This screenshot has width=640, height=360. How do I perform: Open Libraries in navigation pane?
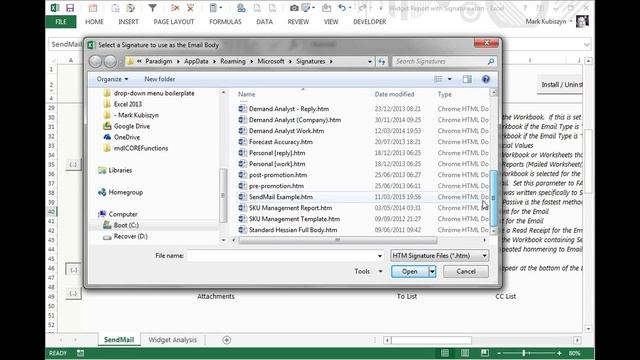120,170
